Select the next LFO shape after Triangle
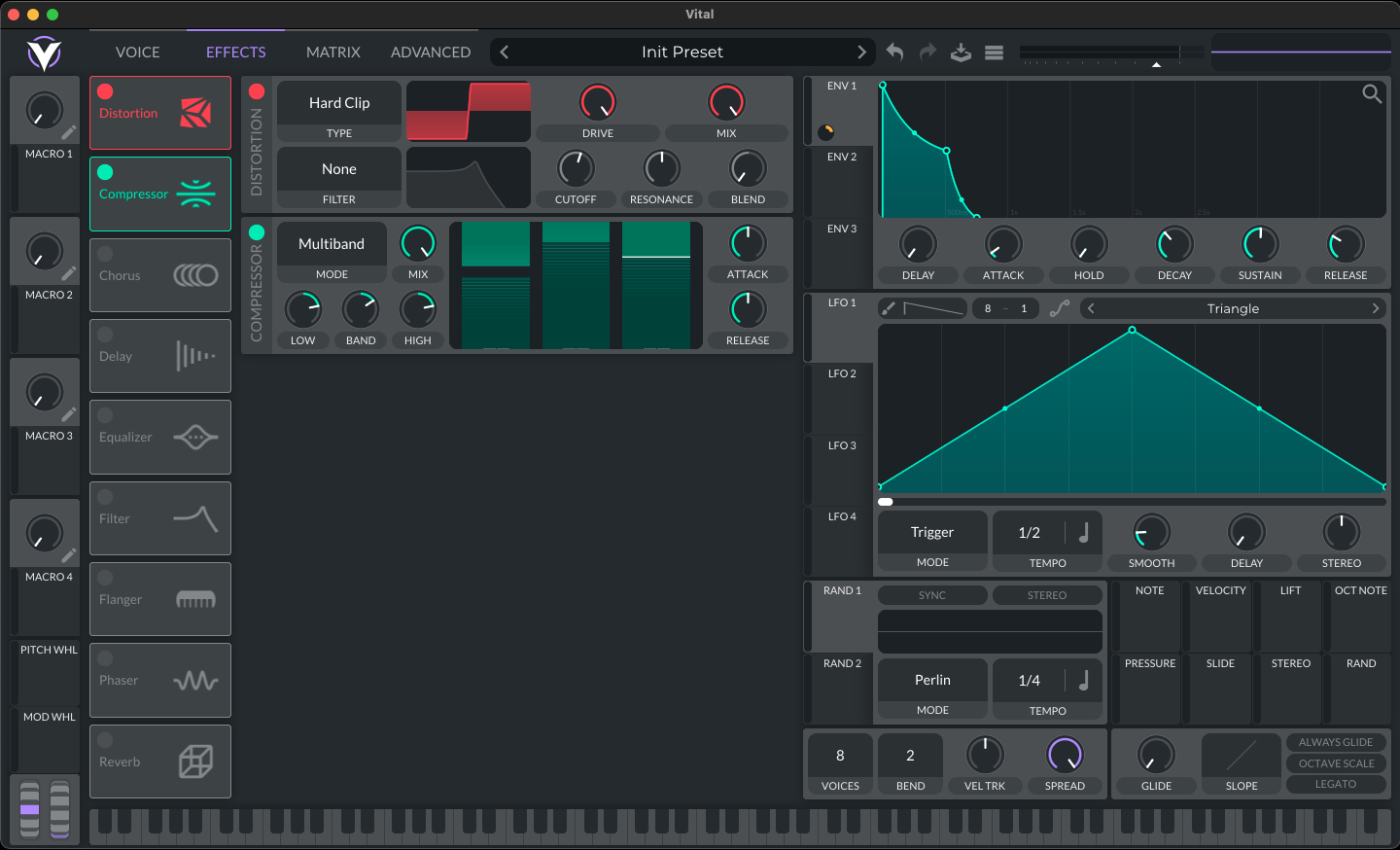The width and height of the screenshot is (1400, 850). (1376, 308)
